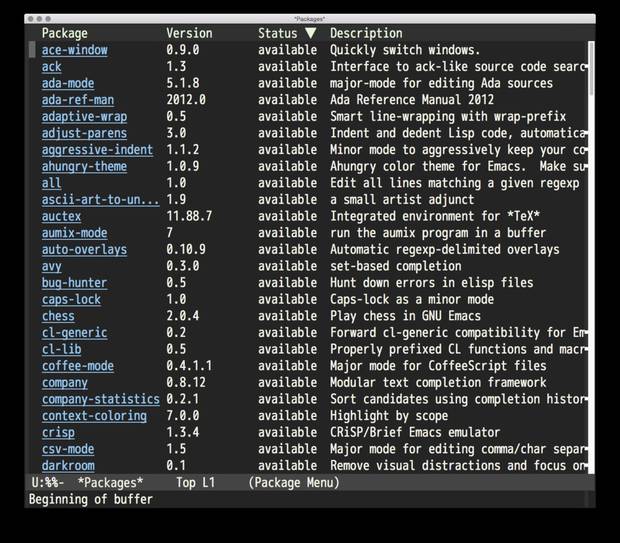
Task: Click the *Packages* buffer name in mode line
Action: coord(110,483)
